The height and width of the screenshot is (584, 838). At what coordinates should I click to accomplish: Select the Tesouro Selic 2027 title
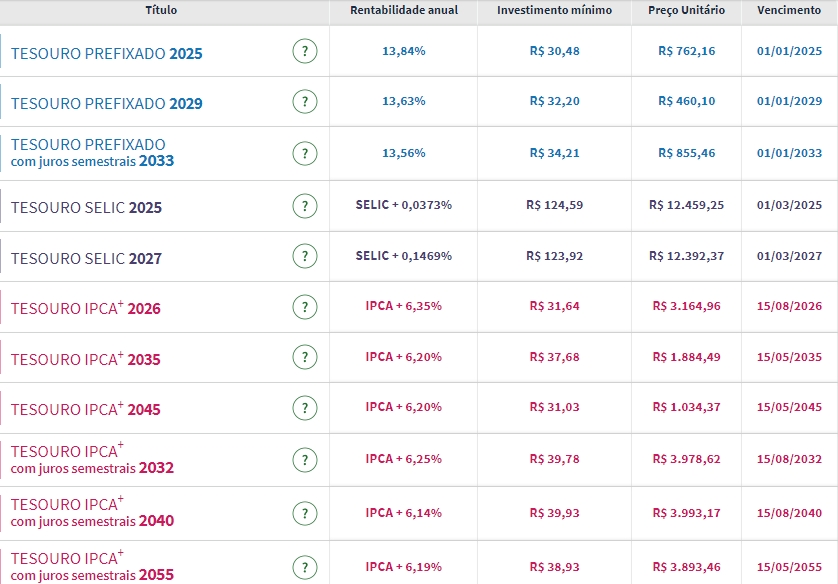(x=86, y=258)
